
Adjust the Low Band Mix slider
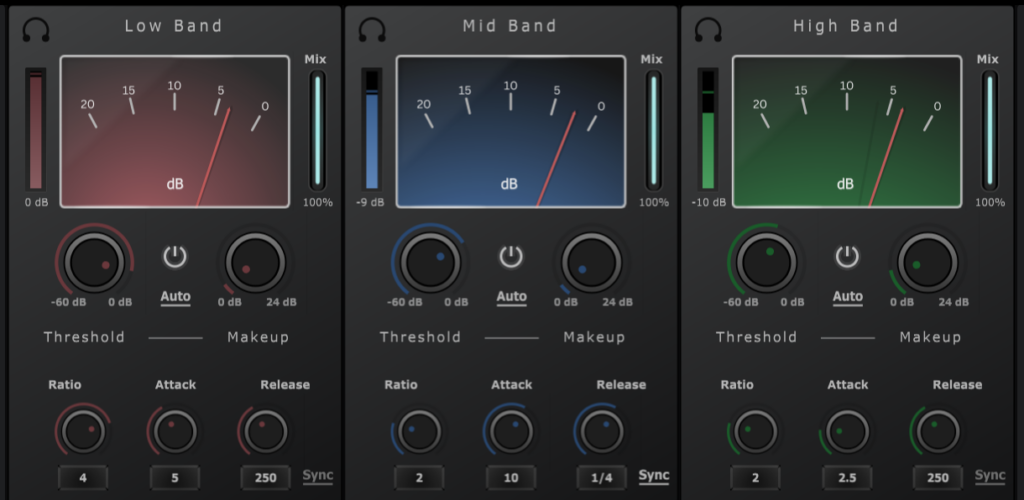[x=318, y=130]
